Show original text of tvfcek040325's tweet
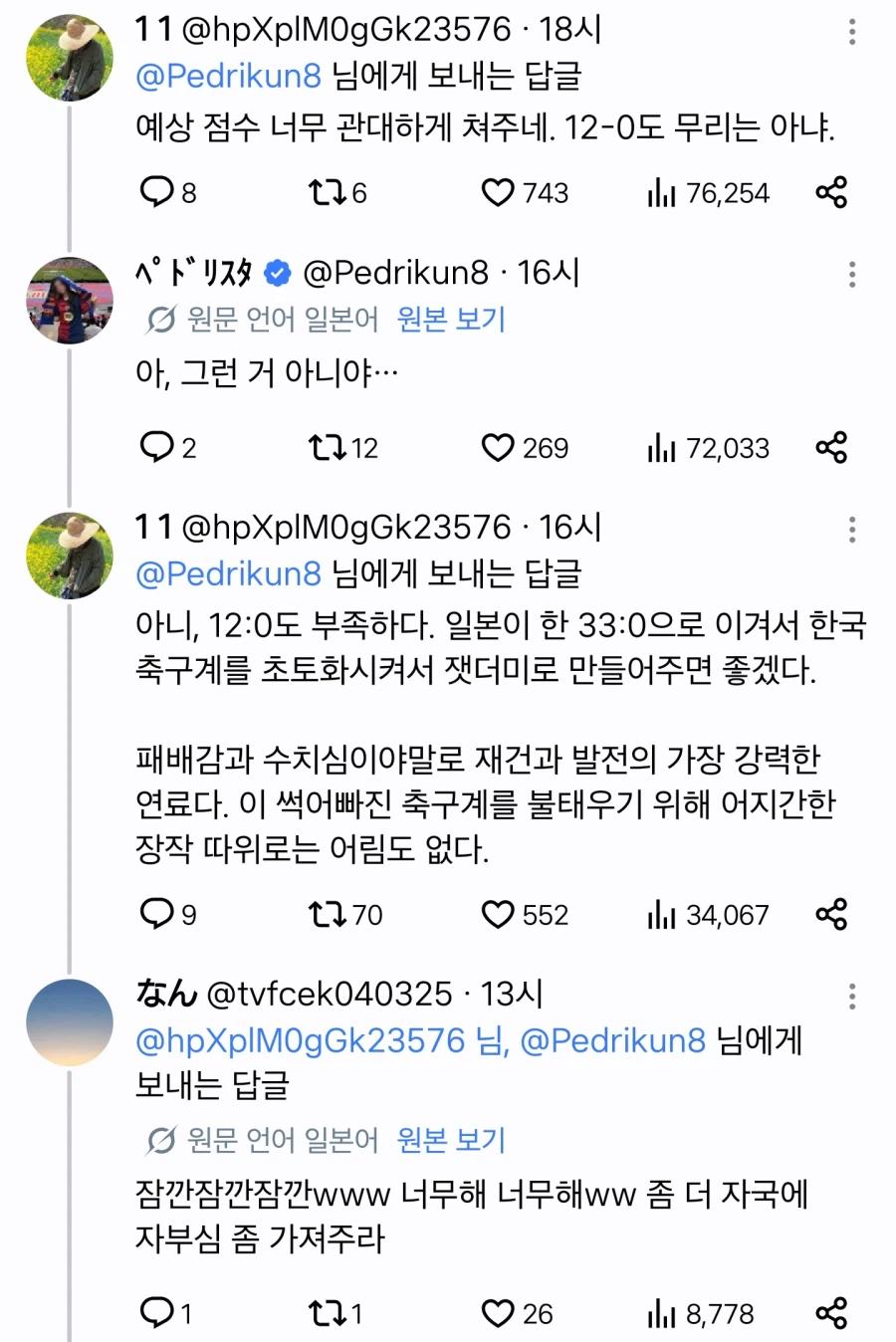Image resolution: width=896 pixels, height=1342 pixels. tap(451, 1140)
